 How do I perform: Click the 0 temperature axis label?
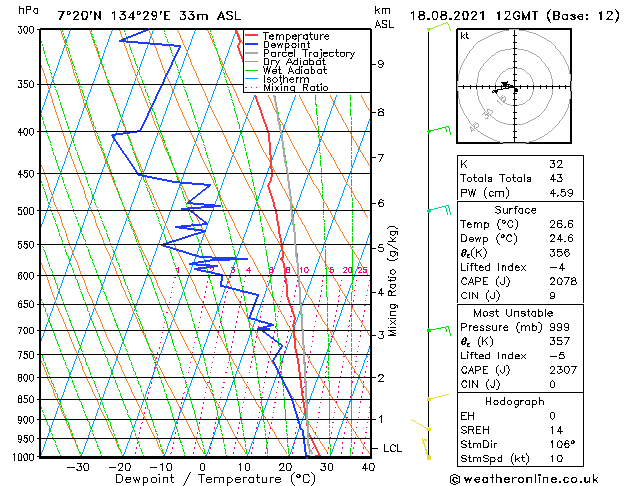(x=203, y=467)
